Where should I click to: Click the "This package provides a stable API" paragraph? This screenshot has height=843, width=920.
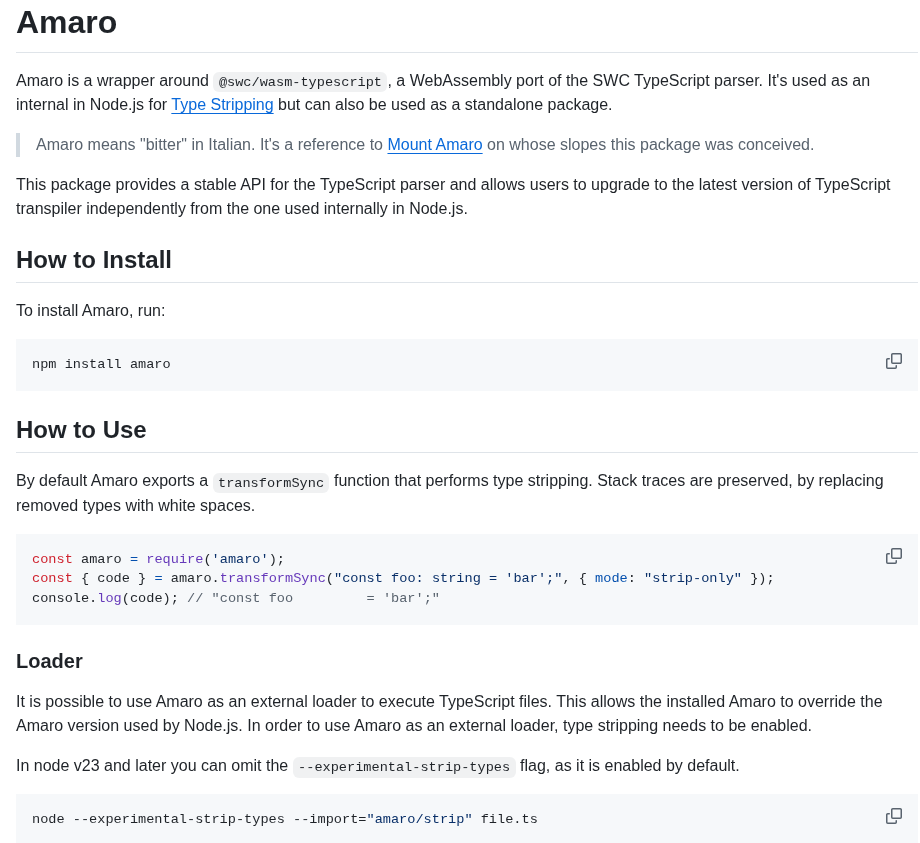[x=453, y=197]
